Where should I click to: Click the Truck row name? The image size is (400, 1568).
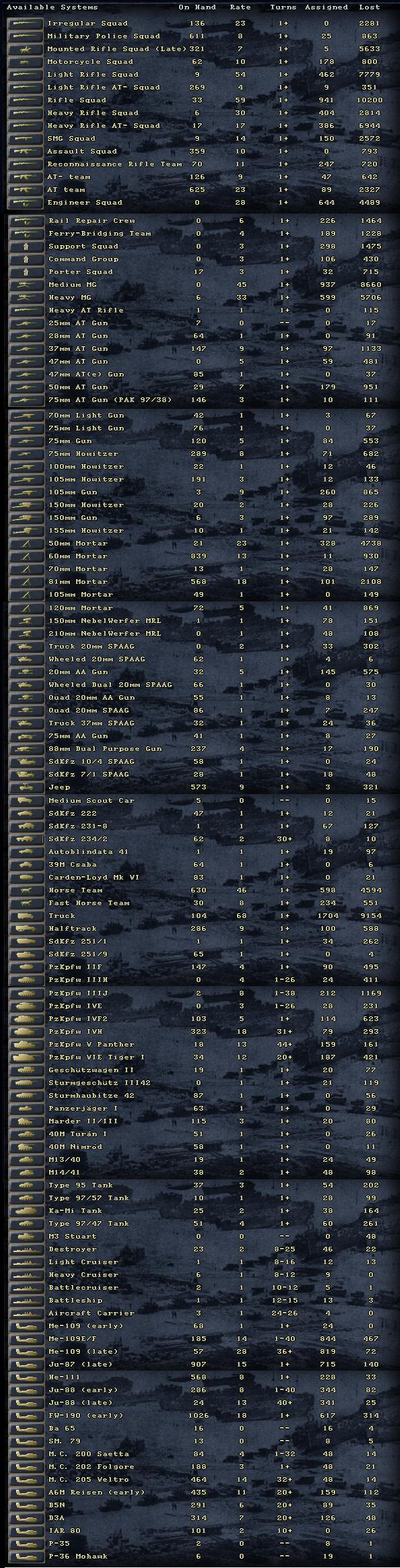(x=62, y=916)
